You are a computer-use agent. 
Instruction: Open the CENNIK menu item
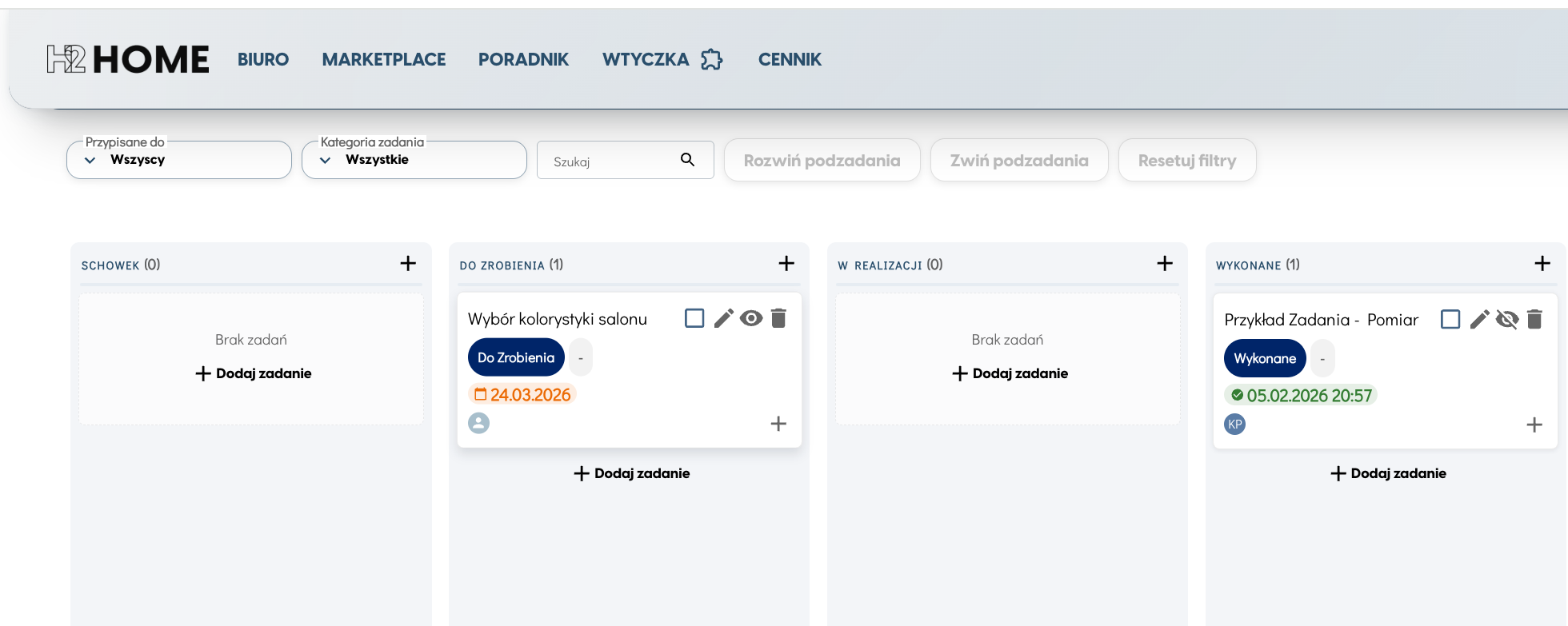click(x=790, y=59)
